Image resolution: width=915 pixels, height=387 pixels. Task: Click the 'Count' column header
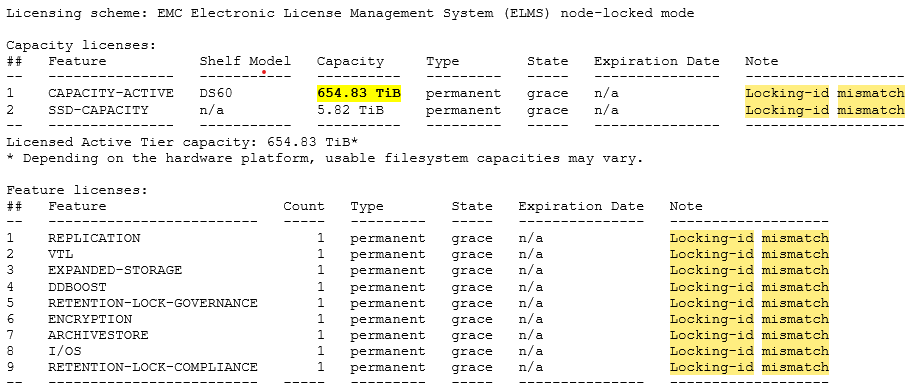point(303,206)
